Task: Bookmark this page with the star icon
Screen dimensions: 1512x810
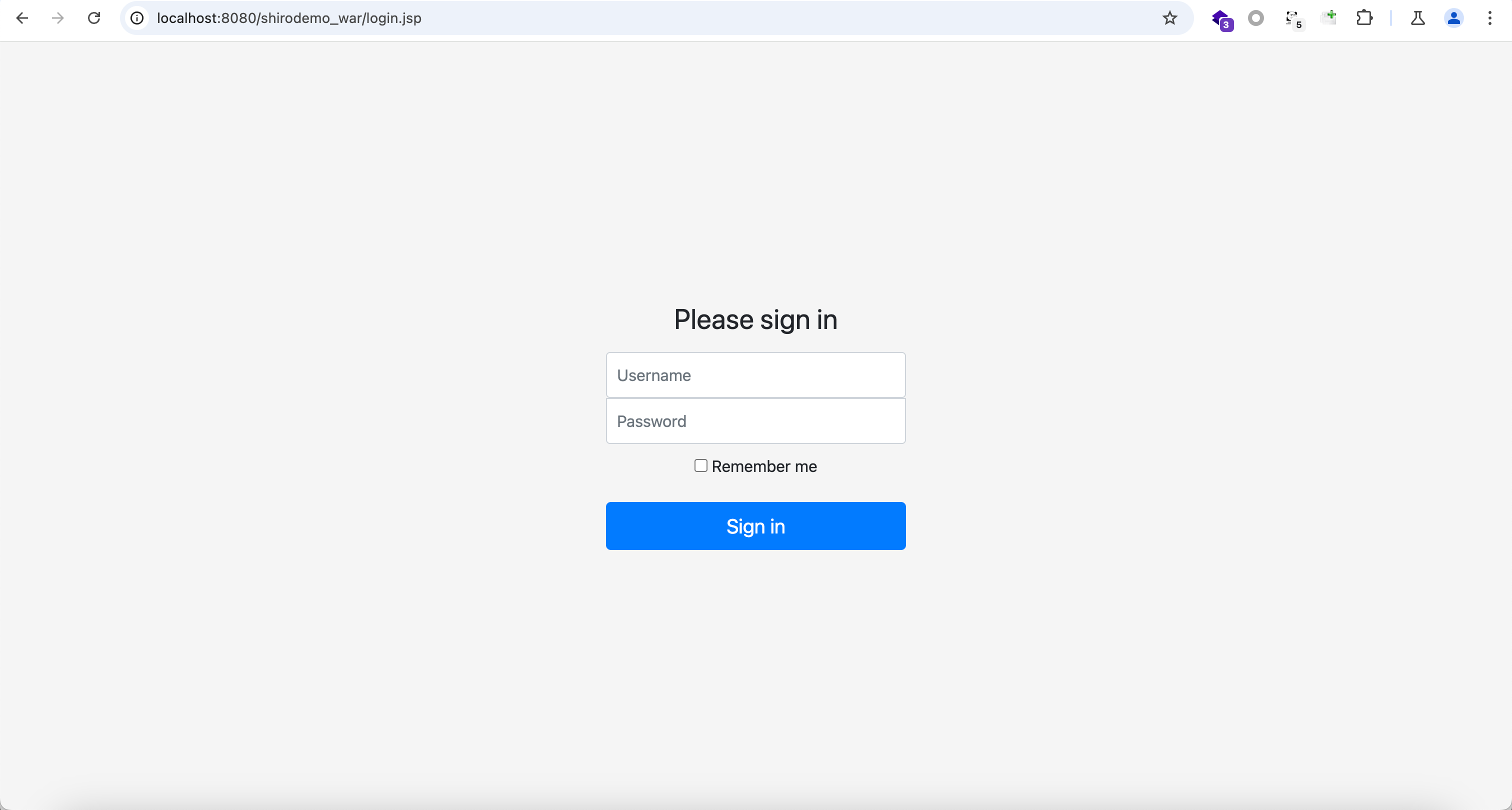Action: (x=1169, y=18)
